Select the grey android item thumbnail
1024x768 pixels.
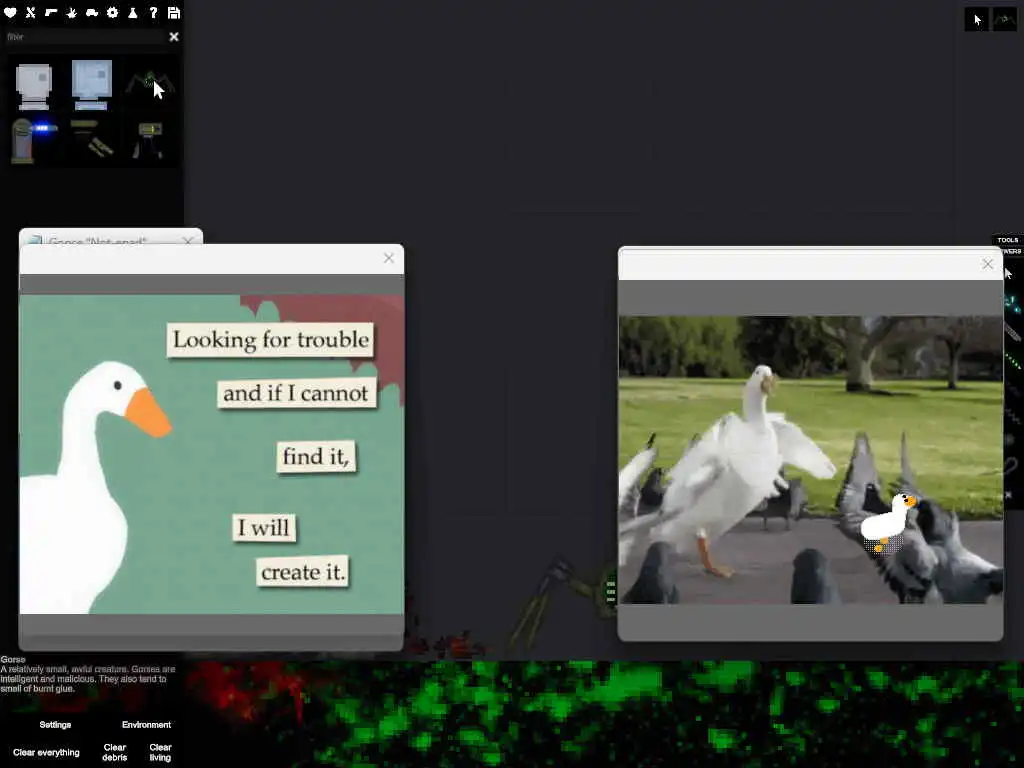point(33,86)
